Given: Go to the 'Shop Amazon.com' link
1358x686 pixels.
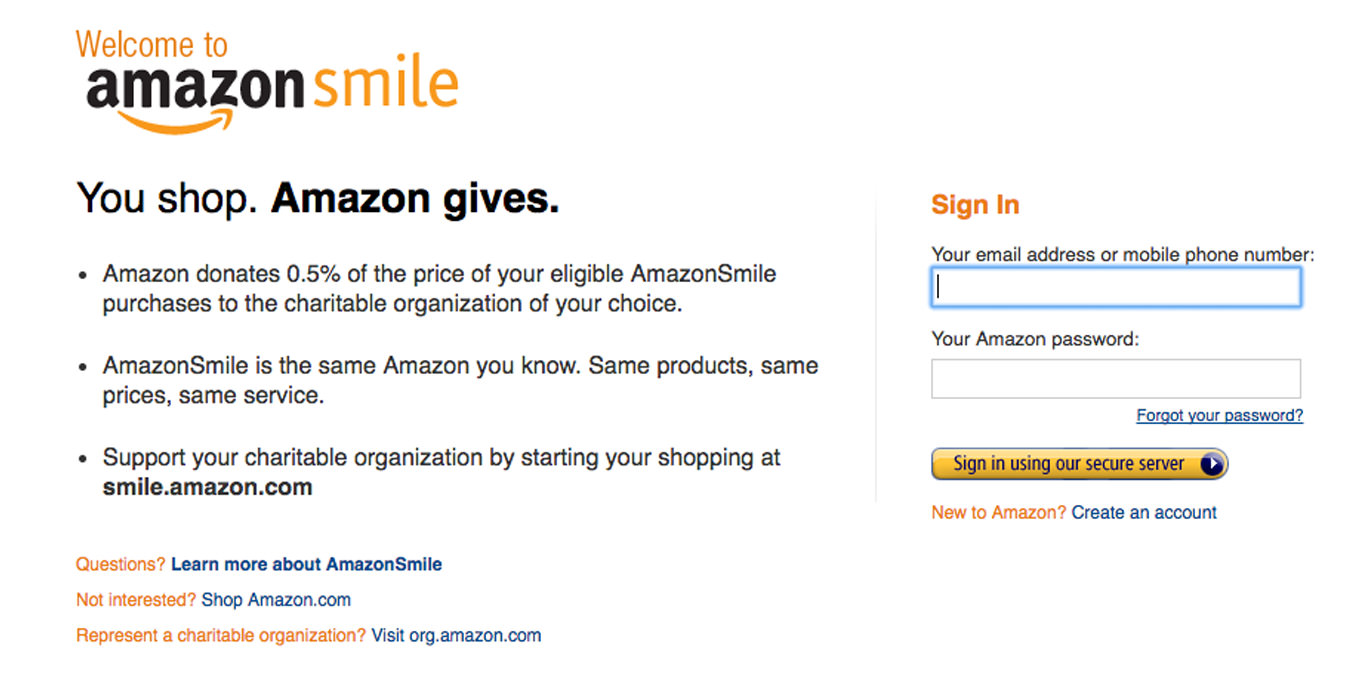Looking at the screenshot, I should click(x=276, y=600).
